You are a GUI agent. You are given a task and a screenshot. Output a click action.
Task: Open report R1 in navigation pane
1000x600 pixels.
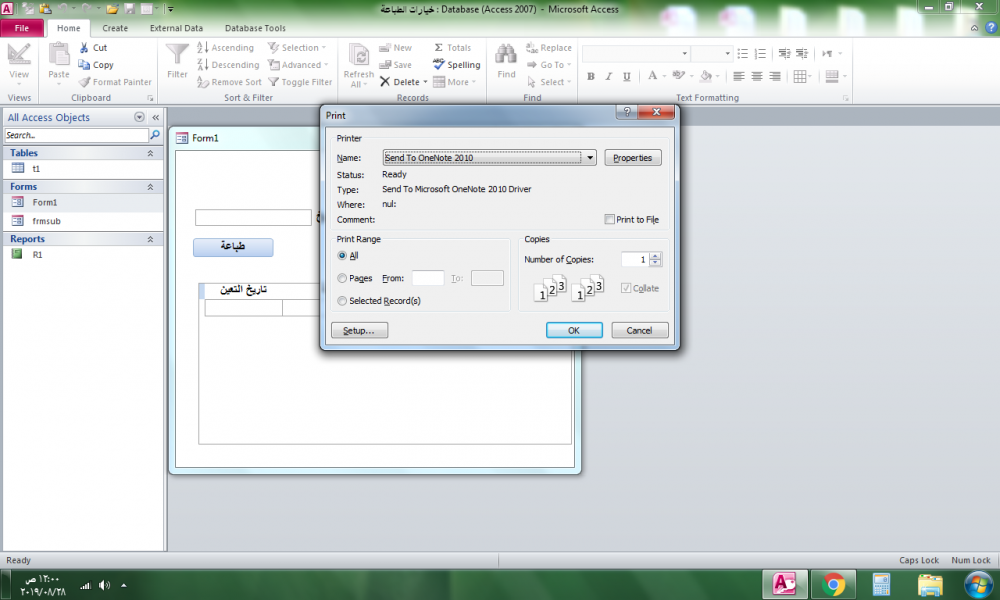click(37, 255)
